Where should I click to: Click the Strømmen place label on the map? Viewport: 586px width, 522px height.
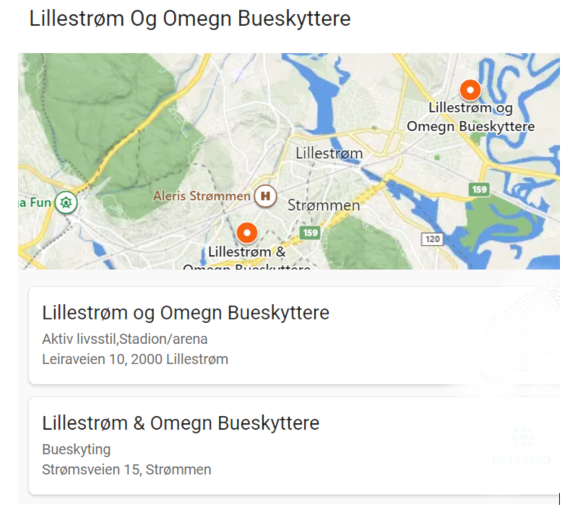click(x=324, y=205)
